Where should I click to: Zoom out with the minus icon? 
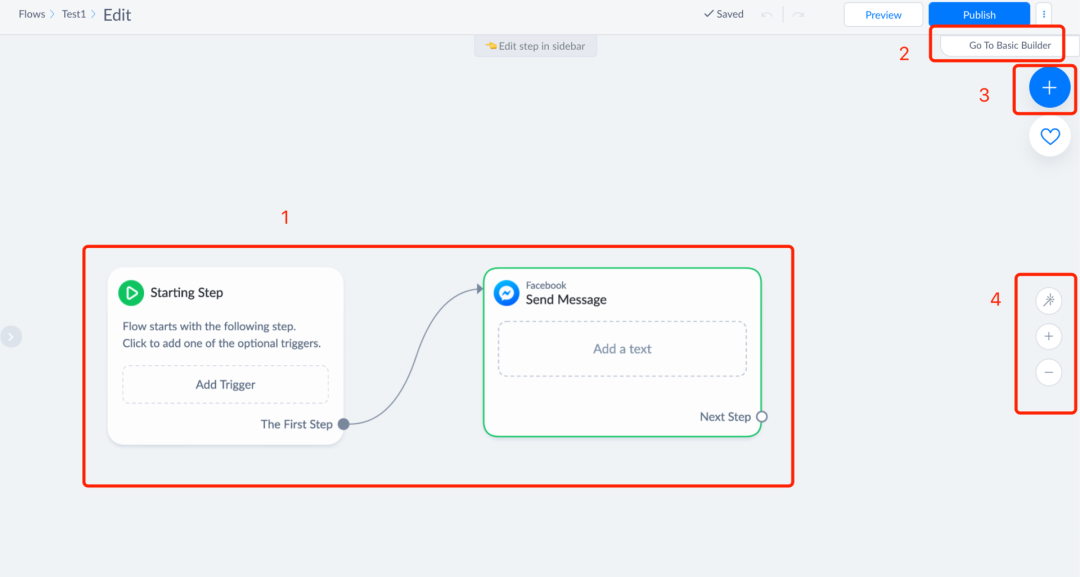[x=1048, y=373]
